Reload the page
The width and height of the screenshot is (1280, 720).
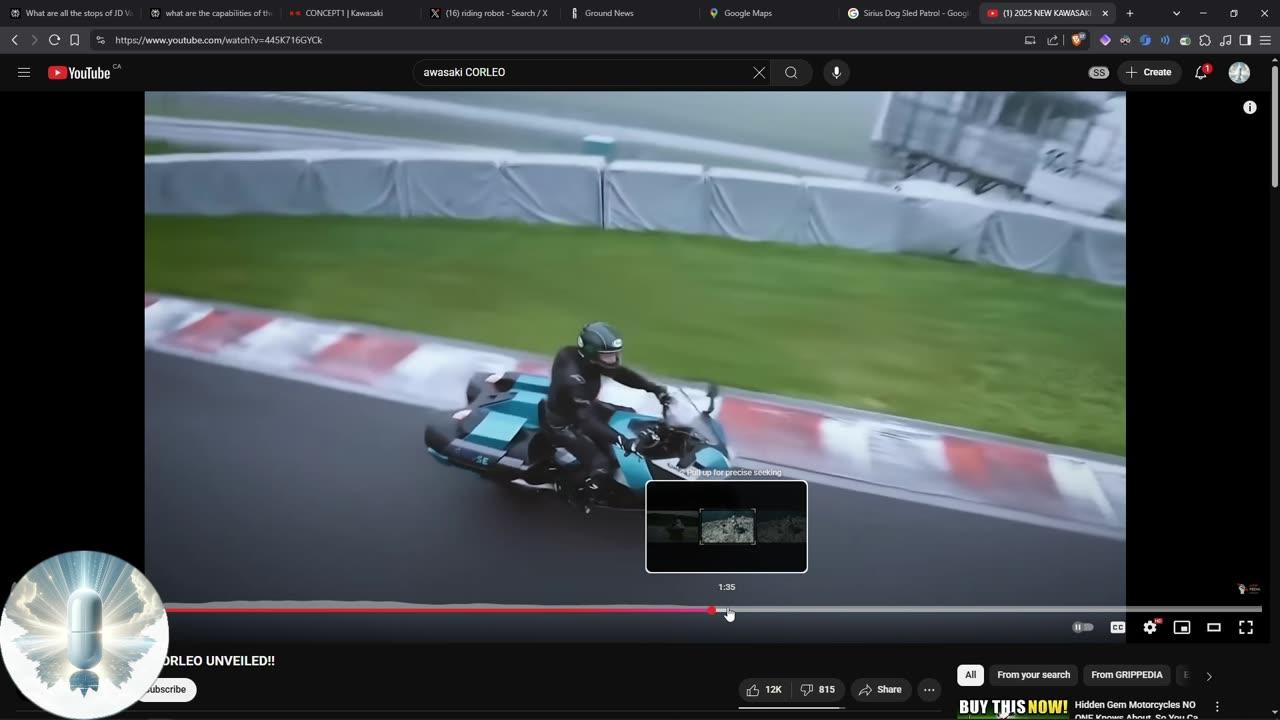click(x=54, y=40)
